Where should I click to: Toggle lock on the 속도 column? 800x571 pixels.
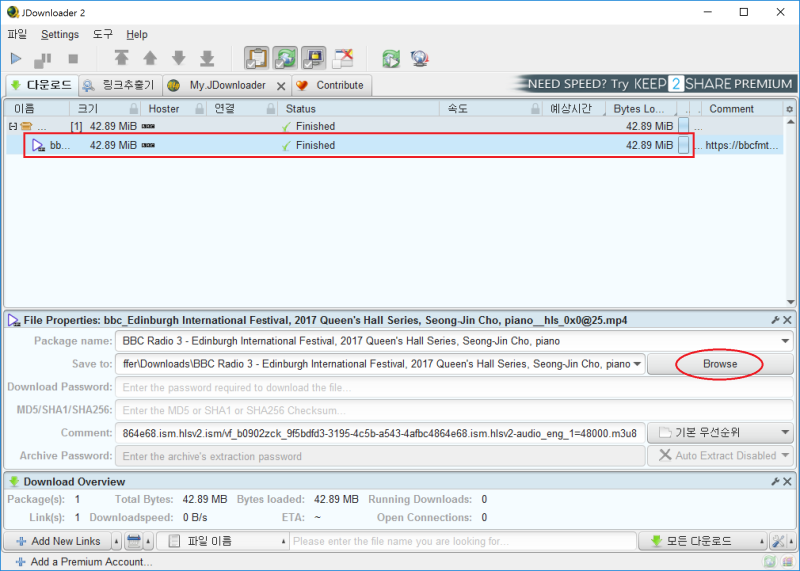click(535, 109)
